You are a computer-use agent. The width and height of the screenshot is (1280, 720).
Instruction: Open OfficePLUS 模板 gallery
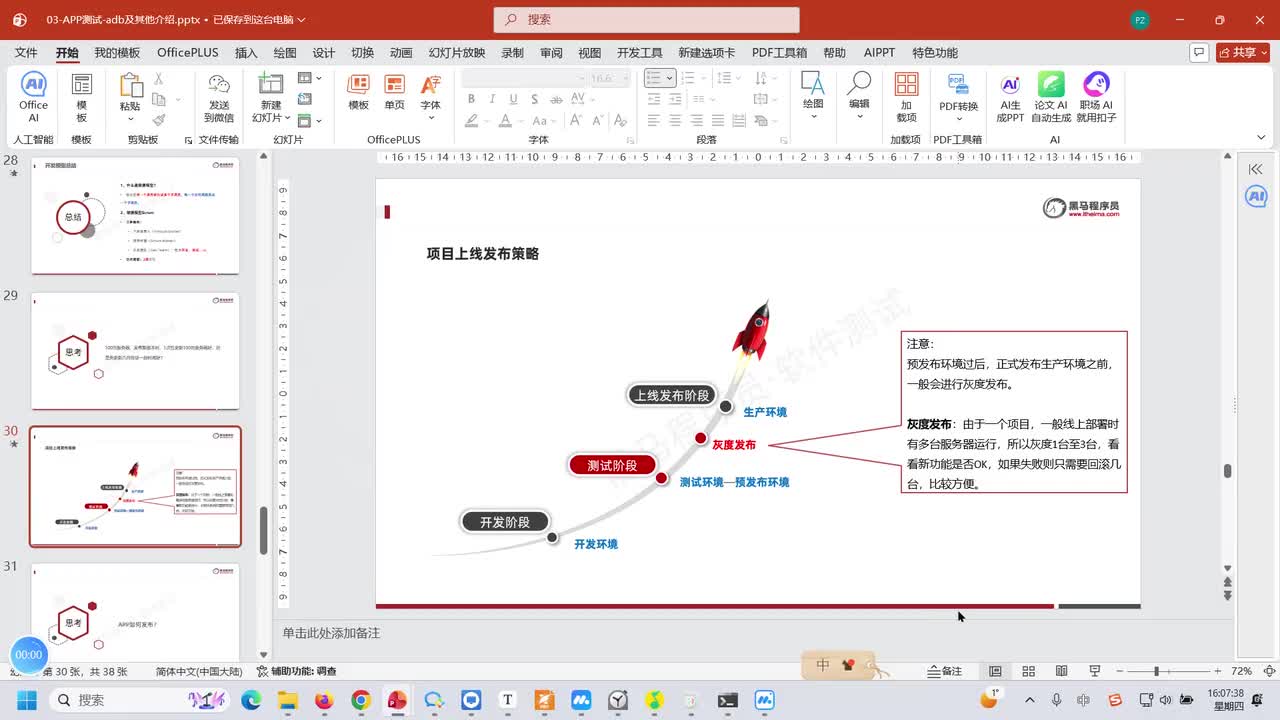point(358,92)
